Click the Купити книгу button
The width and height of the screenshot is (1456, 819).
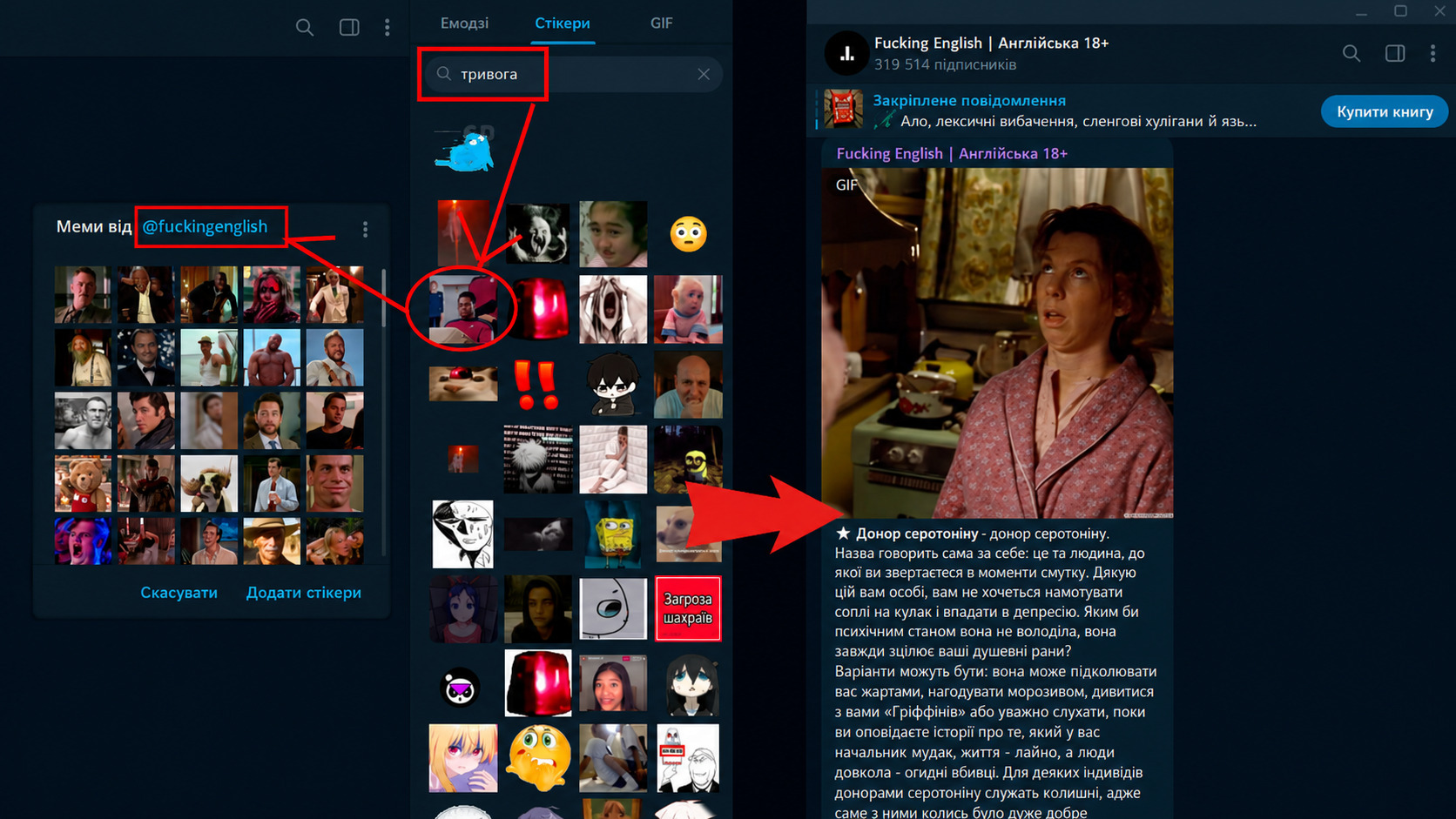click(1385, 111)
